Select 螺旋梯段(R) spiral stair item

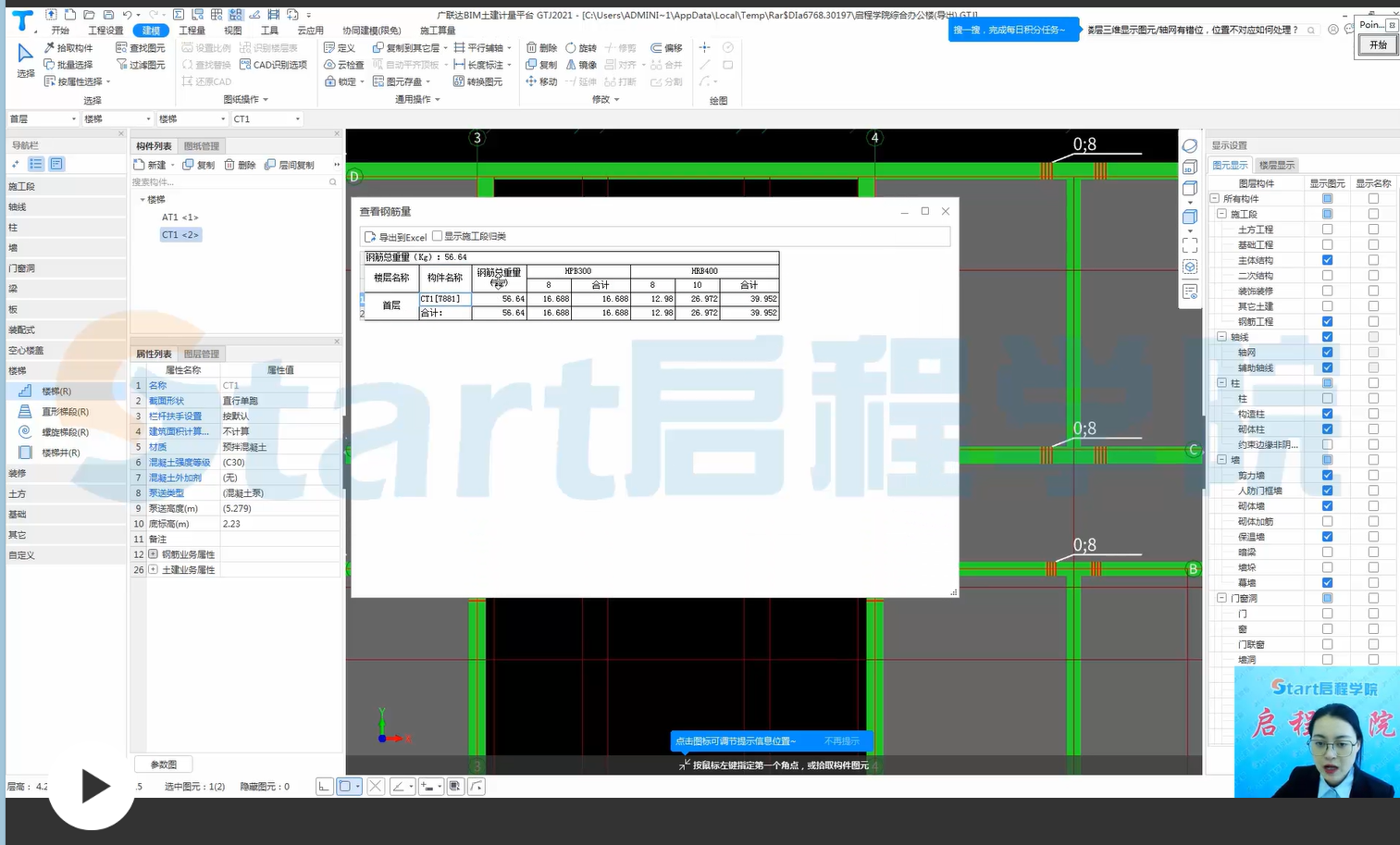point(65,432)
